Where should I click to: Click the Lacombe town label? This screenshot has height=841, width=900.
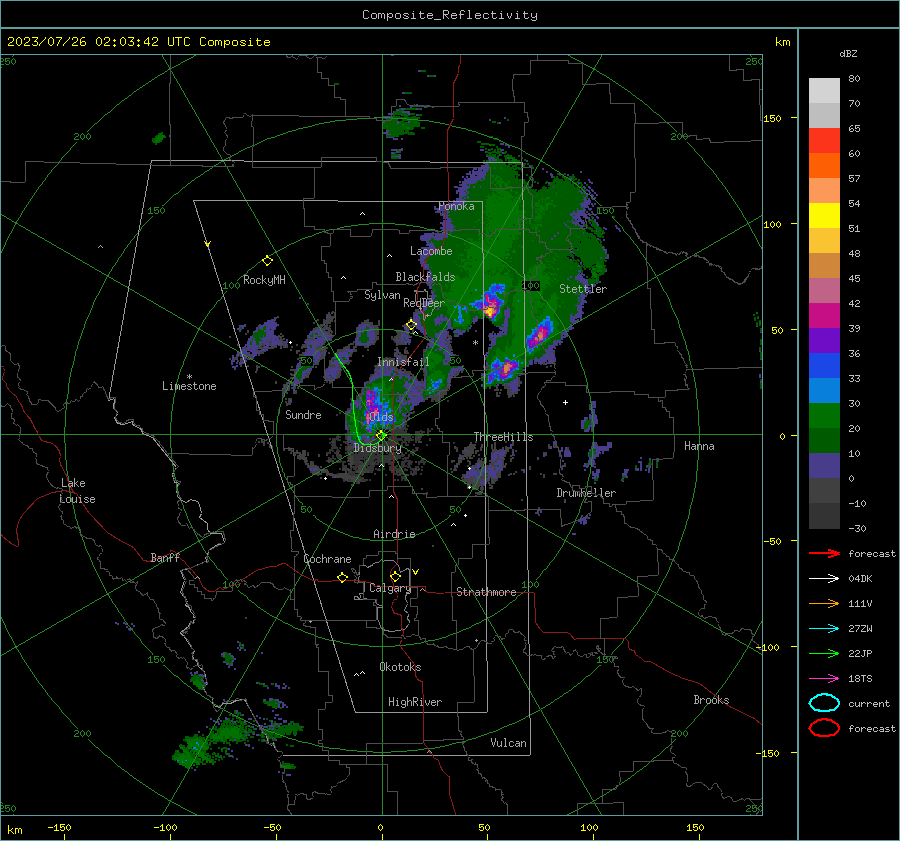431,251
